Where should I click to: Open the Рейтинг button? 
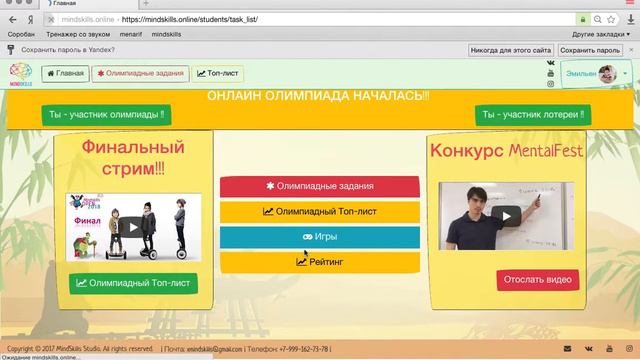[320, 262]
